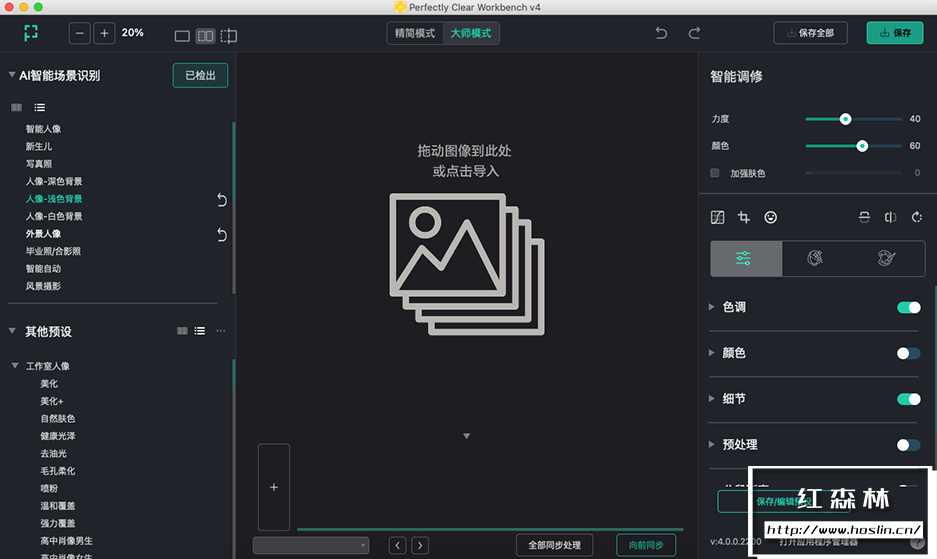Switch 其他预设 to thumbnail view
Viewport: 937px width, 559px height.
pyautogui.click(x=182, y=331)
